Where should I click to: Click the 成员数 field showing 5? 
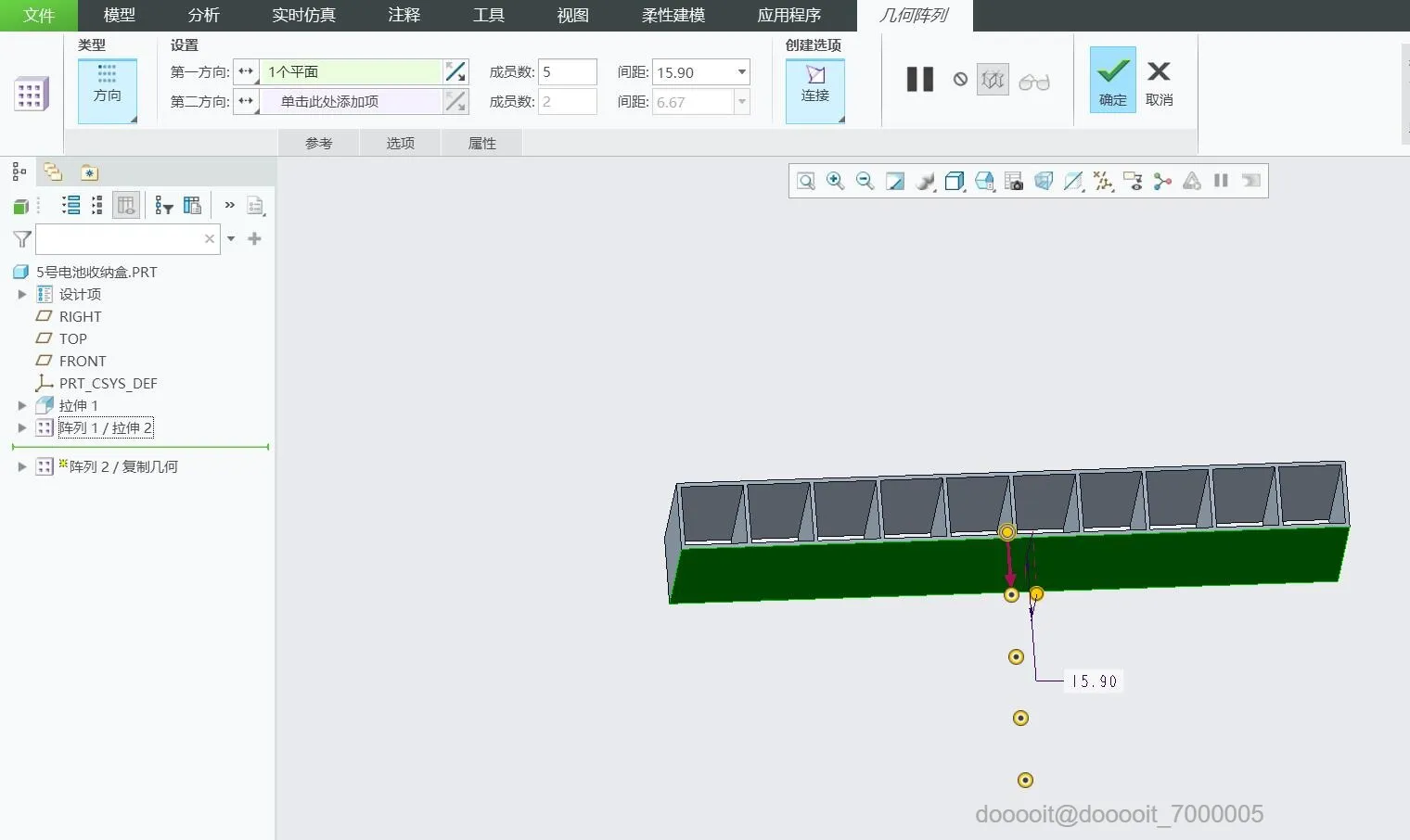tap(566, 72)
